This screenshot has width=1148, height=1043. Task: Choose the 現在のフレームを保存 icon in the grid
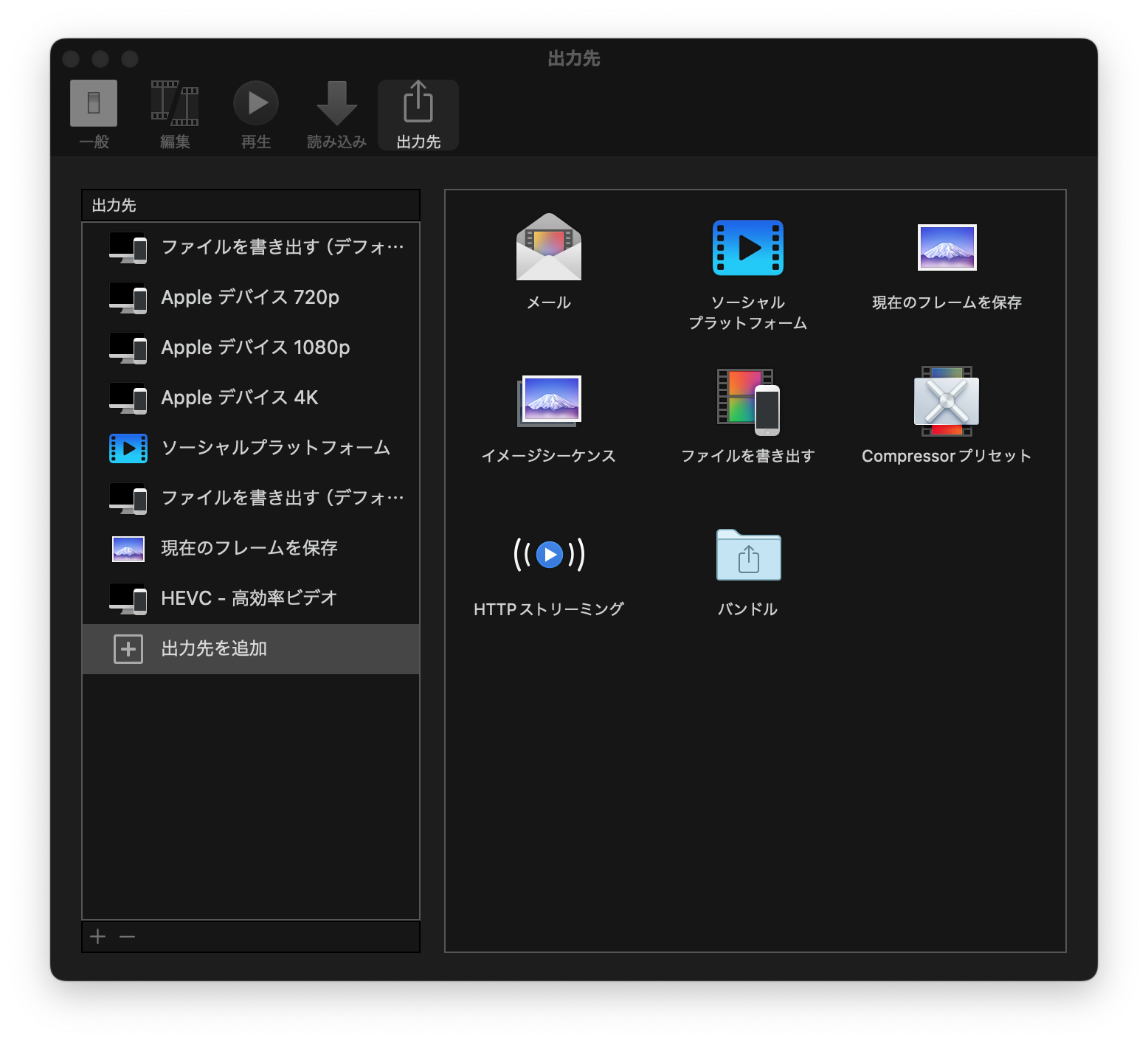947,248
